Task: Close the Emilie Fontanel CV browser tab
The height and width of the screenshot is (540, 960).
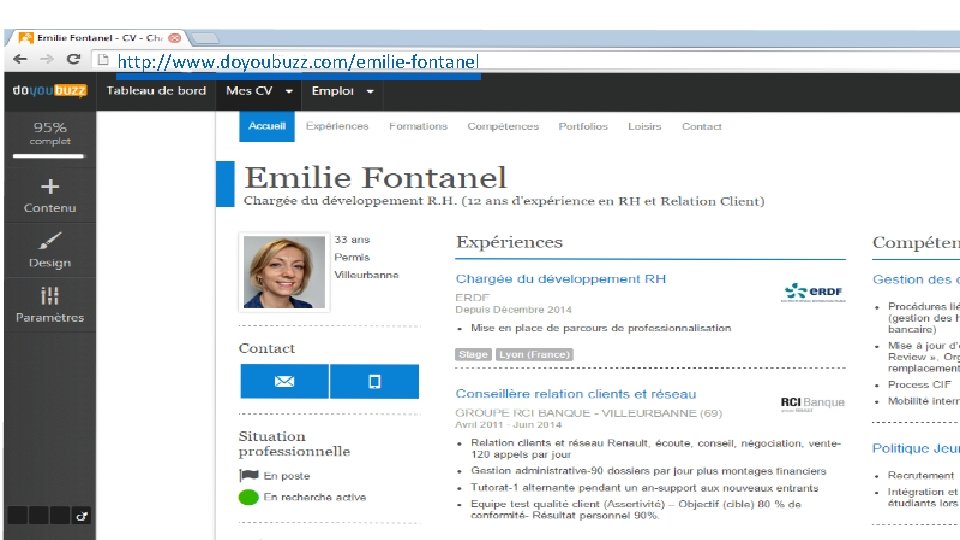Action: pyautogui.click(x=174, y=38)
